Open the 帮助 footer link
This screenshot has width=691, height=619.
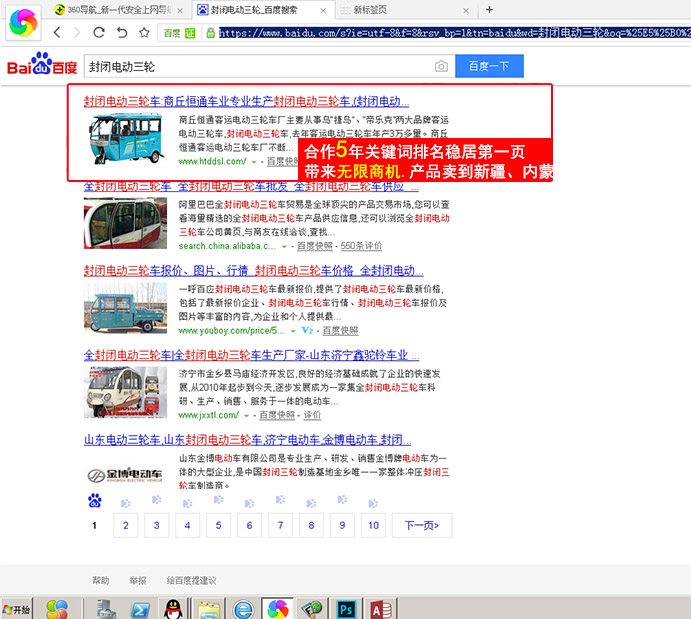[x=100, y=581]
